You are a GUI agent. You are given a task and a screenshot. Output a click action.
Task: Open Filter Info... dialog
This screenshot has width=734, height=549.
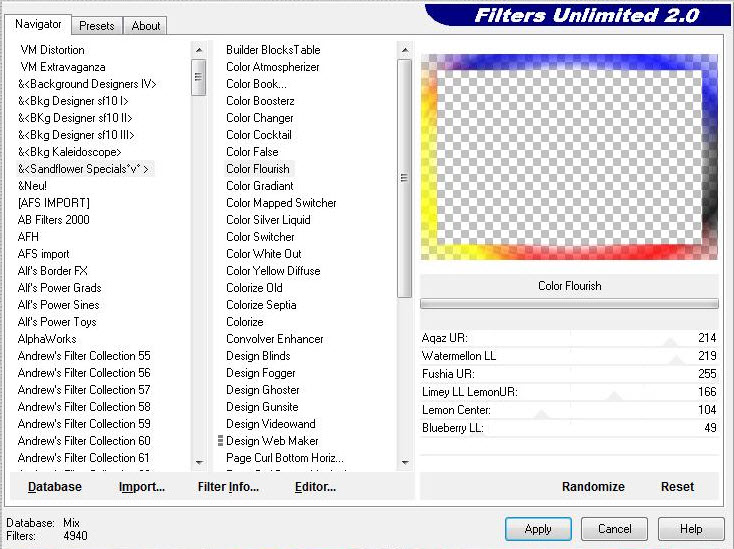click(228, 487)
